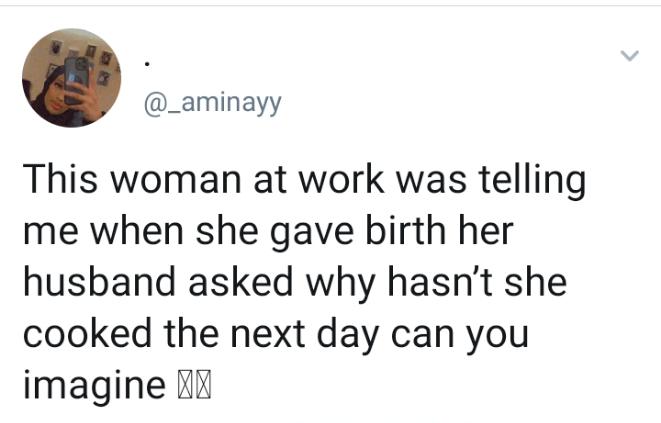This screenshot has width=661, height=423.
Task: Click the word "This" starting the tweet
Action: coord(60,180)
